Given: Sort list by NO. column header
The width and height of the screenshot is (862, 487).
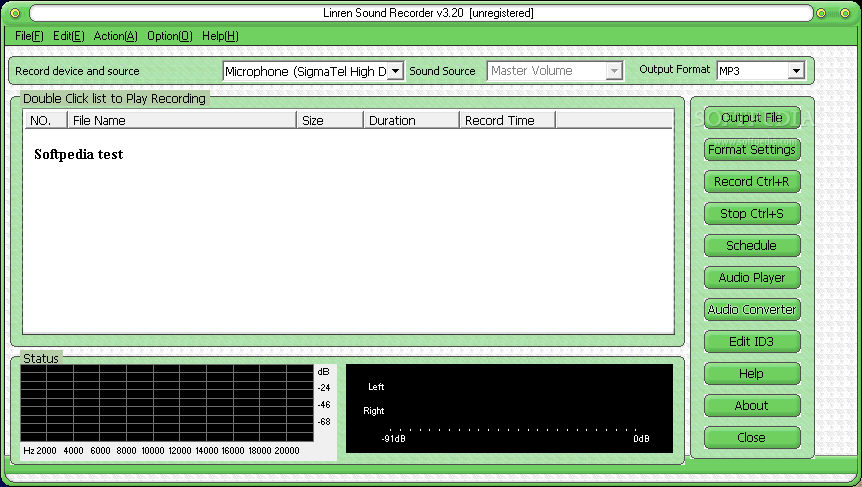Looking at the screenshot, I should click(46, 120).
